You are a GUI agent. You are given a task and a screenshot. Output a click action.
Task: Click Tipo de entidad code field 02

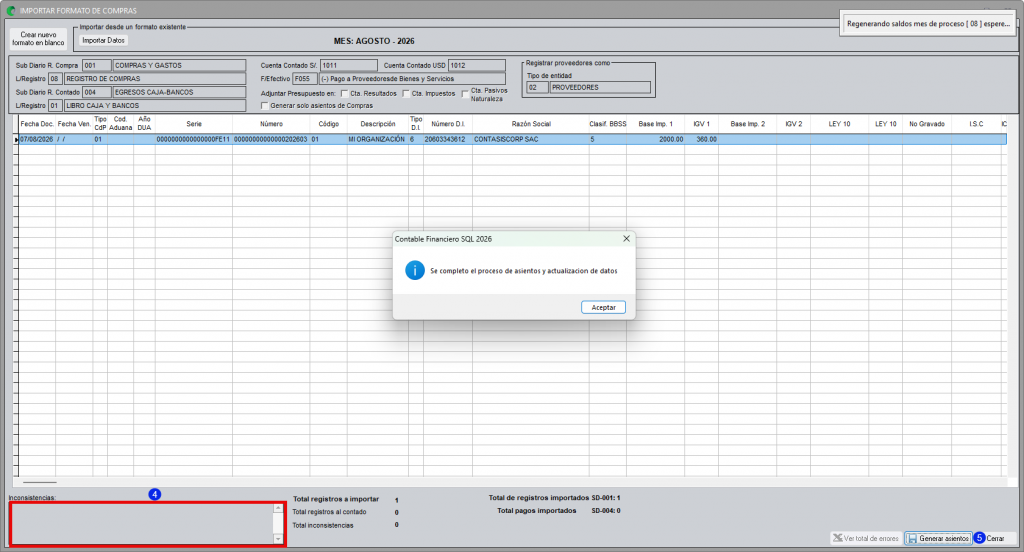click(x=537, y=87)
